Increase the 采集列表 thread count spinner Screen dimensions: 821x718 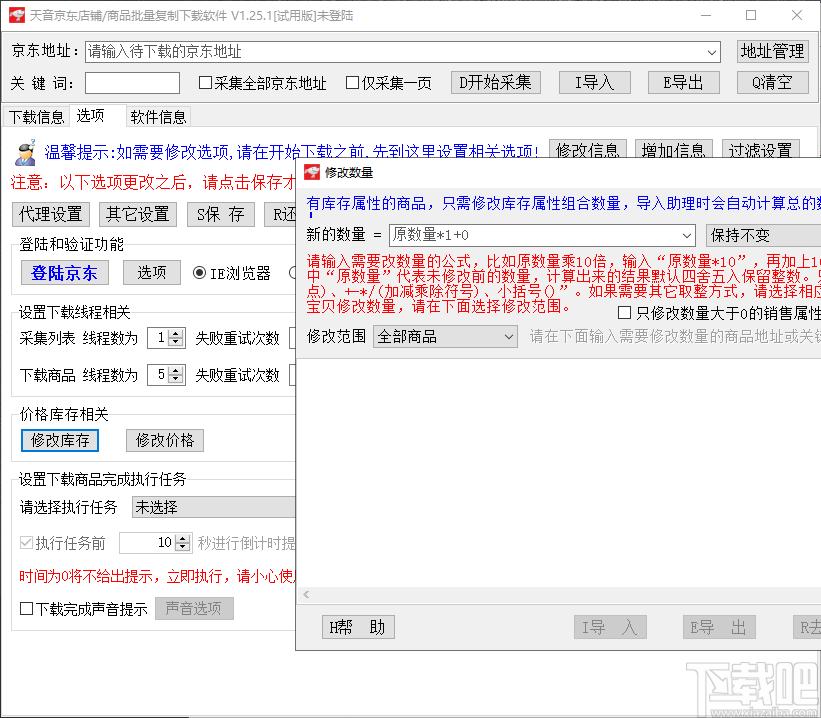coord(176,334)
